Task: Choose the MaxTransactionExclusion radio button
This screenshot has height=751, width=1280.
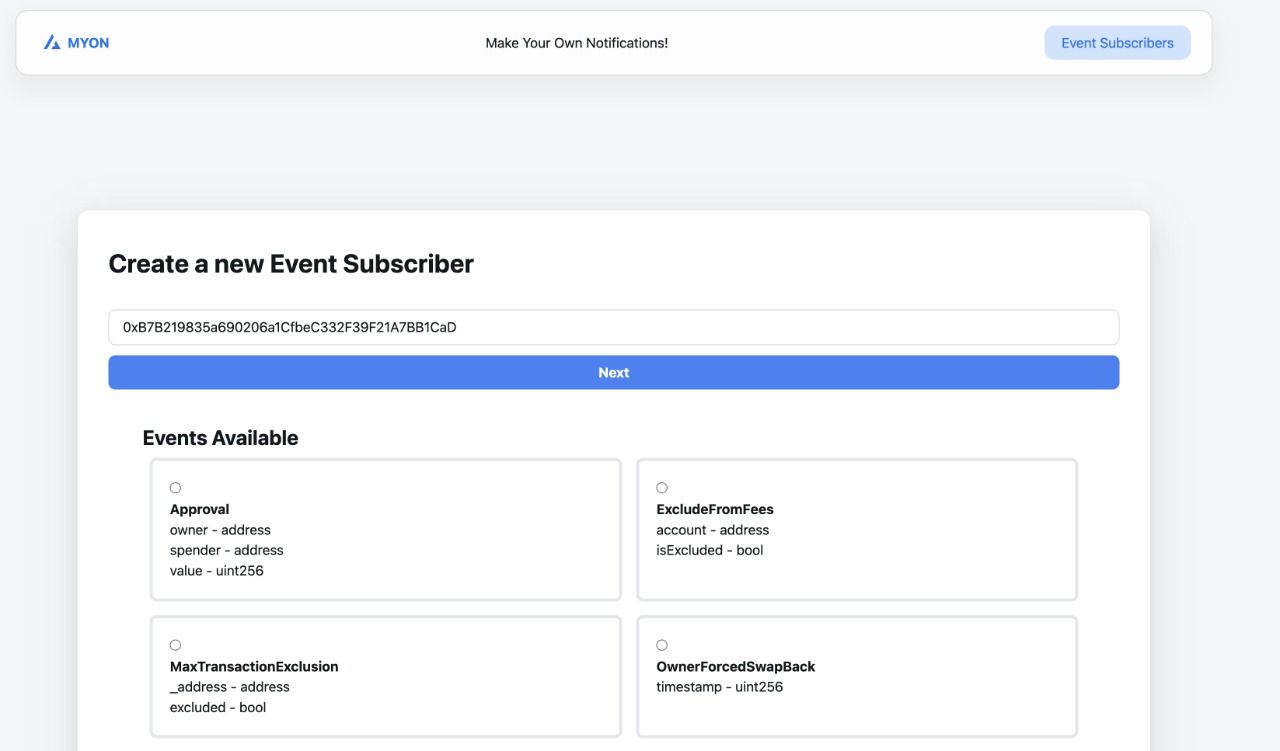Action: coord(176,645)
